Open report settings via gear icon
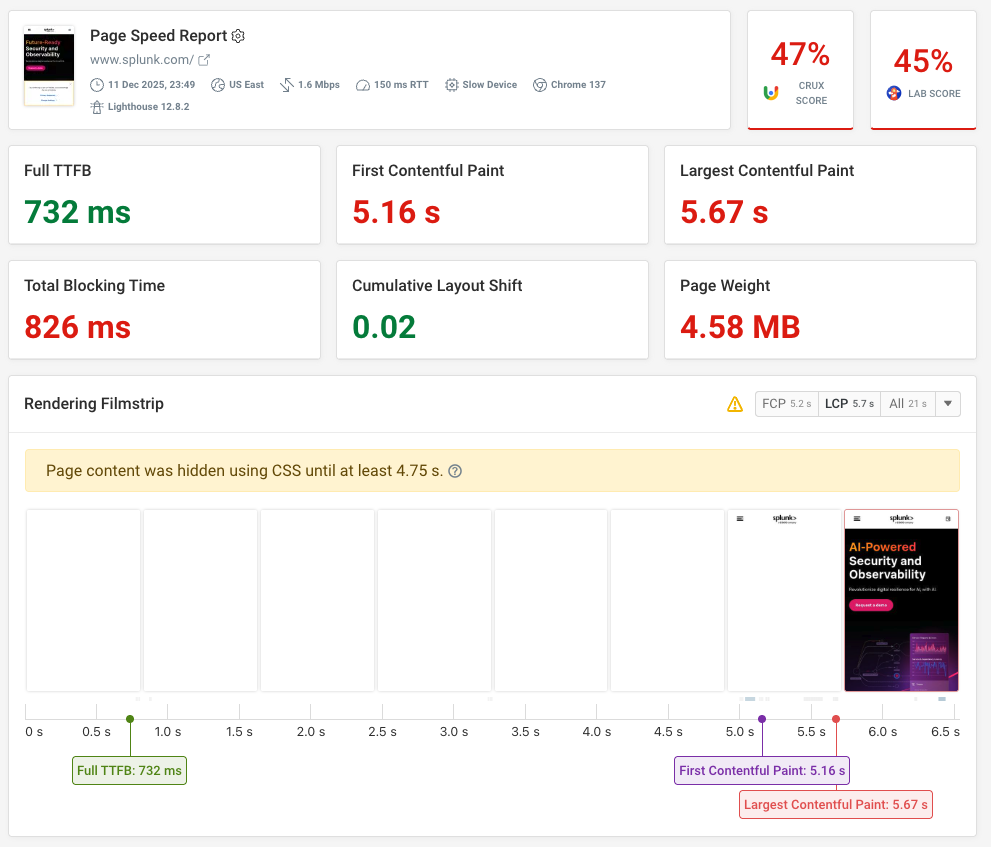Screen dimensions: 991x847 (238, 35)
